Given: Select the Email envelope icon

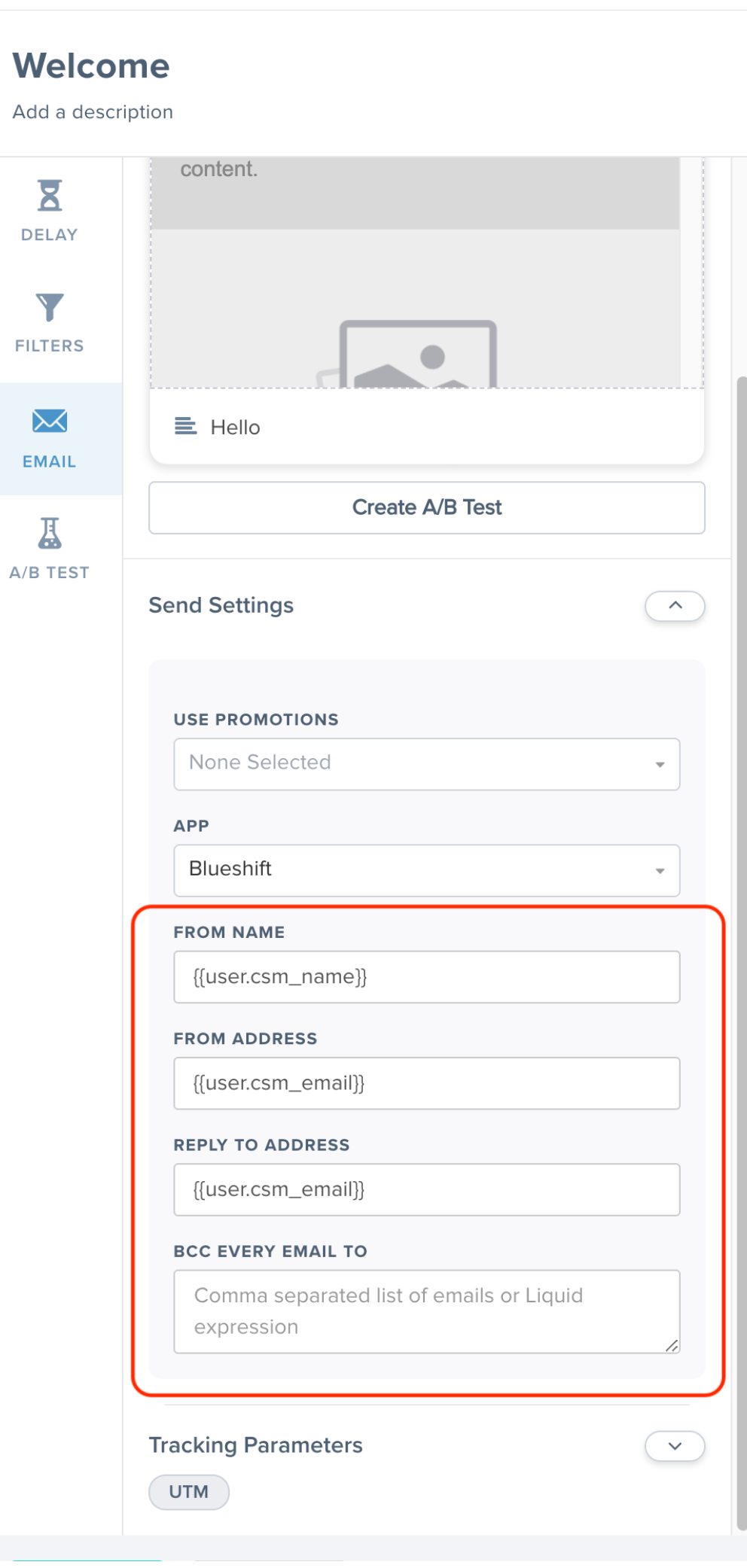Looking at the screenshot, I should [50, 421].
